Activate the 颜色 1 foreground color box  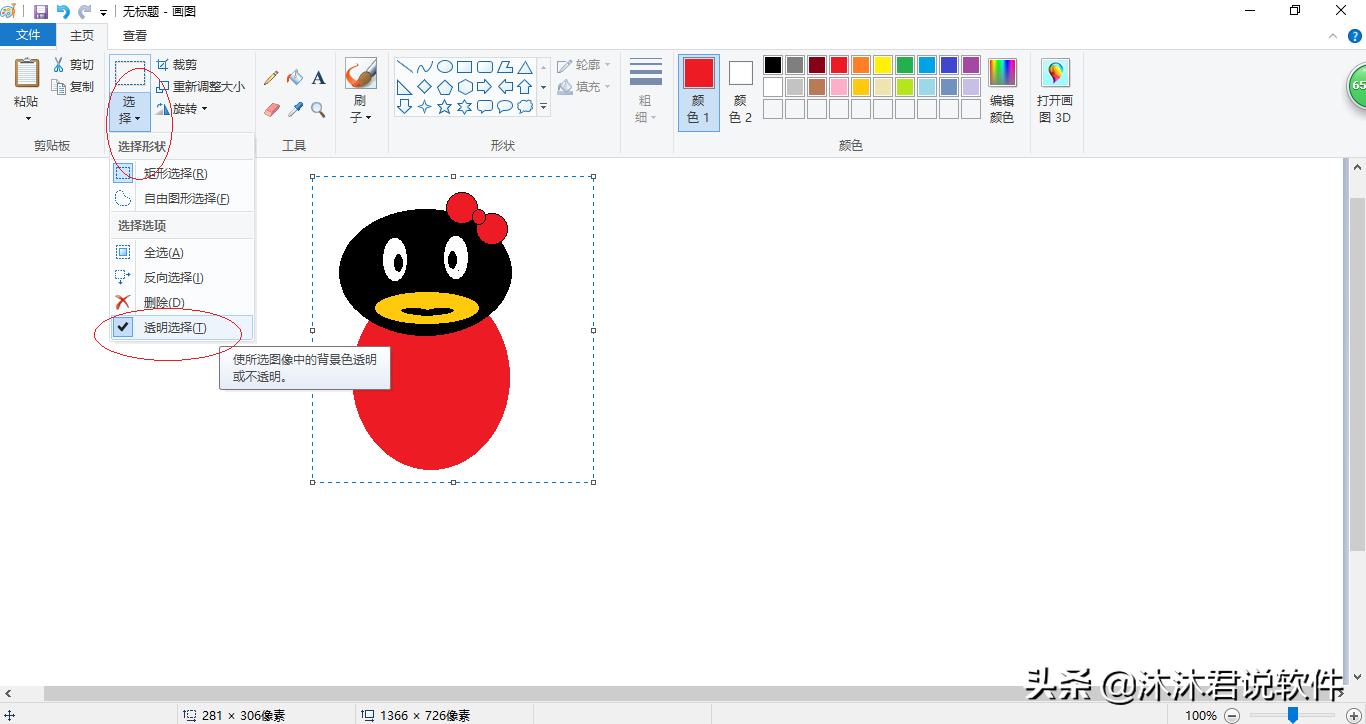click(699, 92)
